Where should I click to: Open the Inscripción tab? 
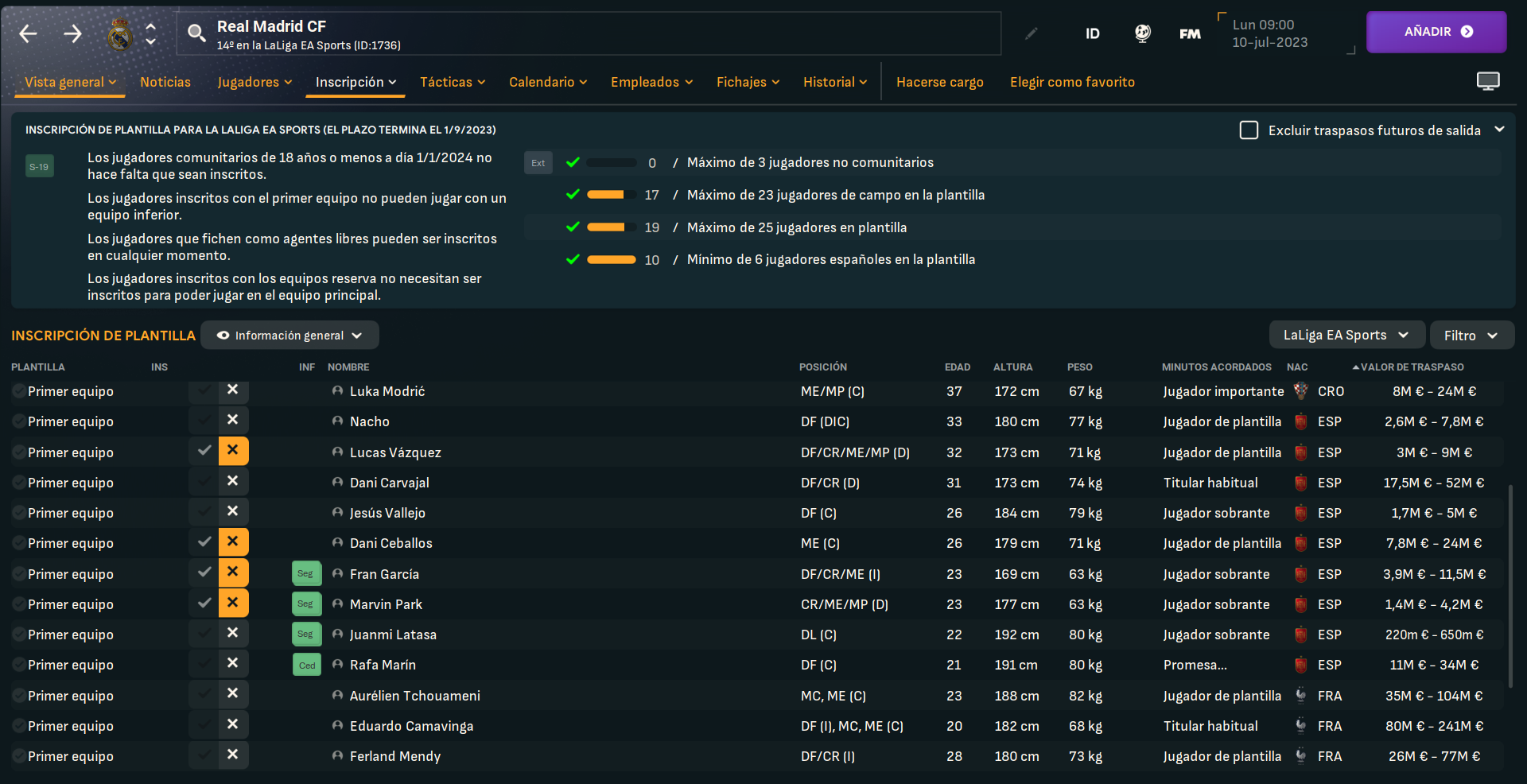point(356,82)
